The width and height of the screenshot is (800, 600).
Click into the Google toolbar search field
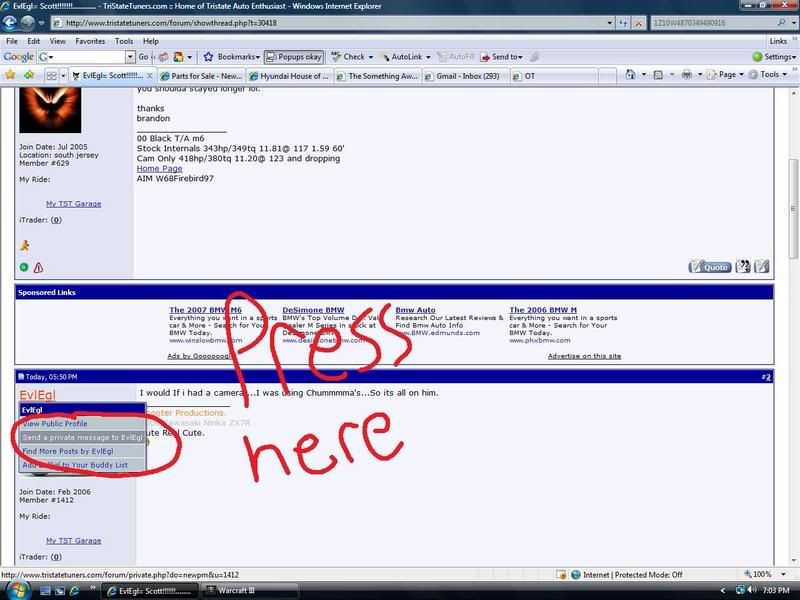point(89,57)
